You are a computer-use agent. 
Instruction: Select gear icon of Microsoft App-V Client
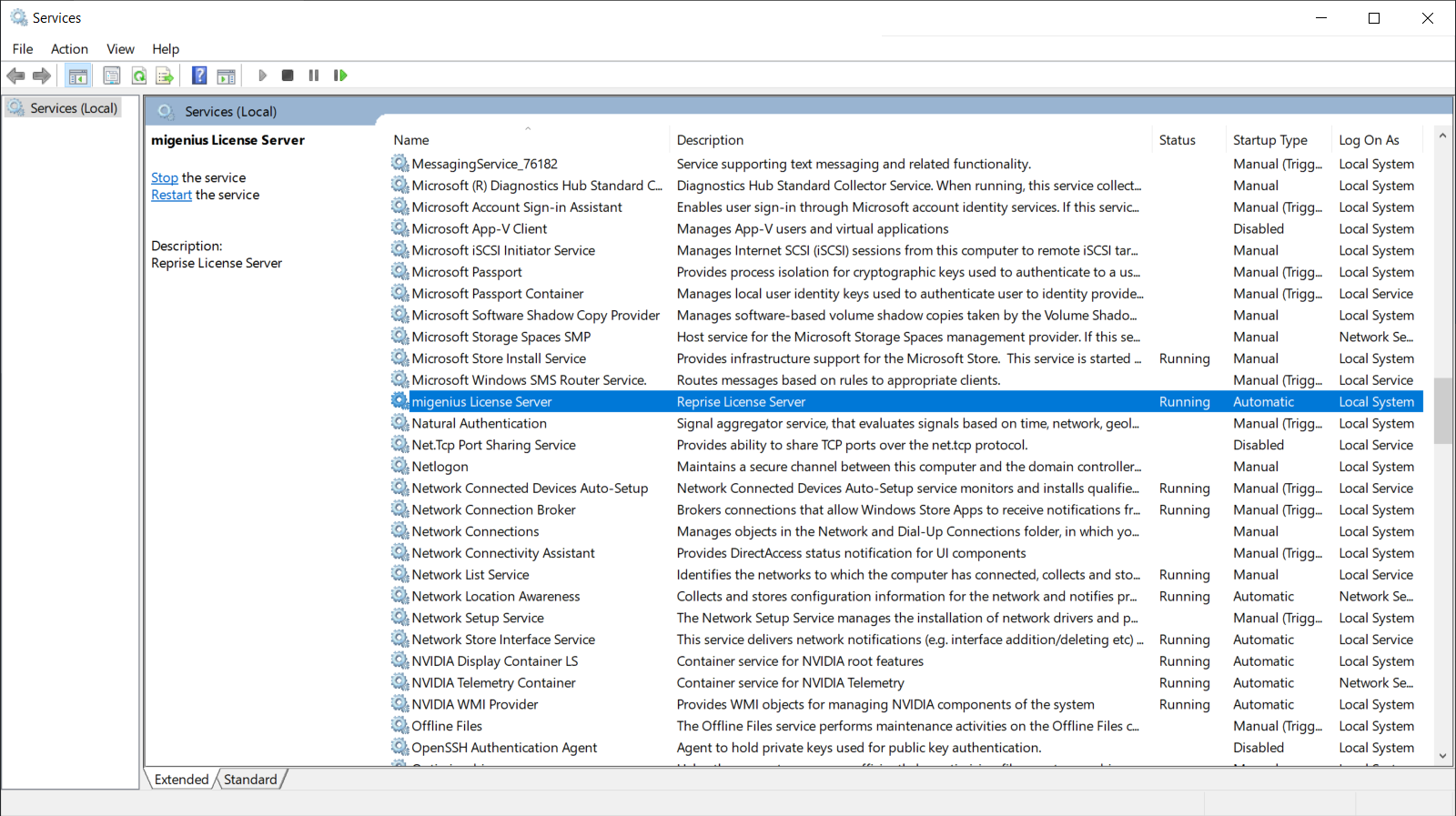(x=399, y=228)
